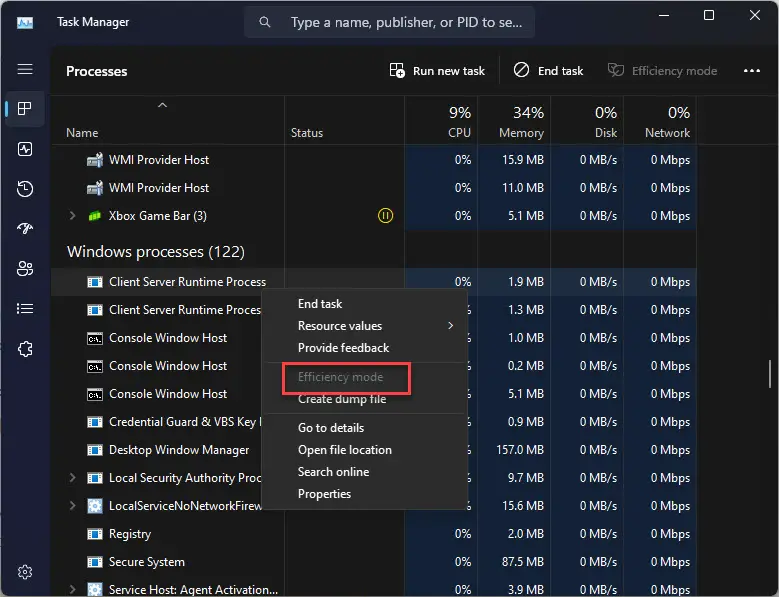Click End task in the toolbar

548,71
